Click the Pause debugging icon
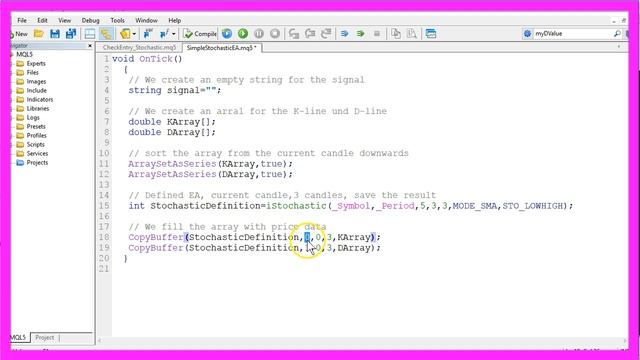 pos(259,33)
